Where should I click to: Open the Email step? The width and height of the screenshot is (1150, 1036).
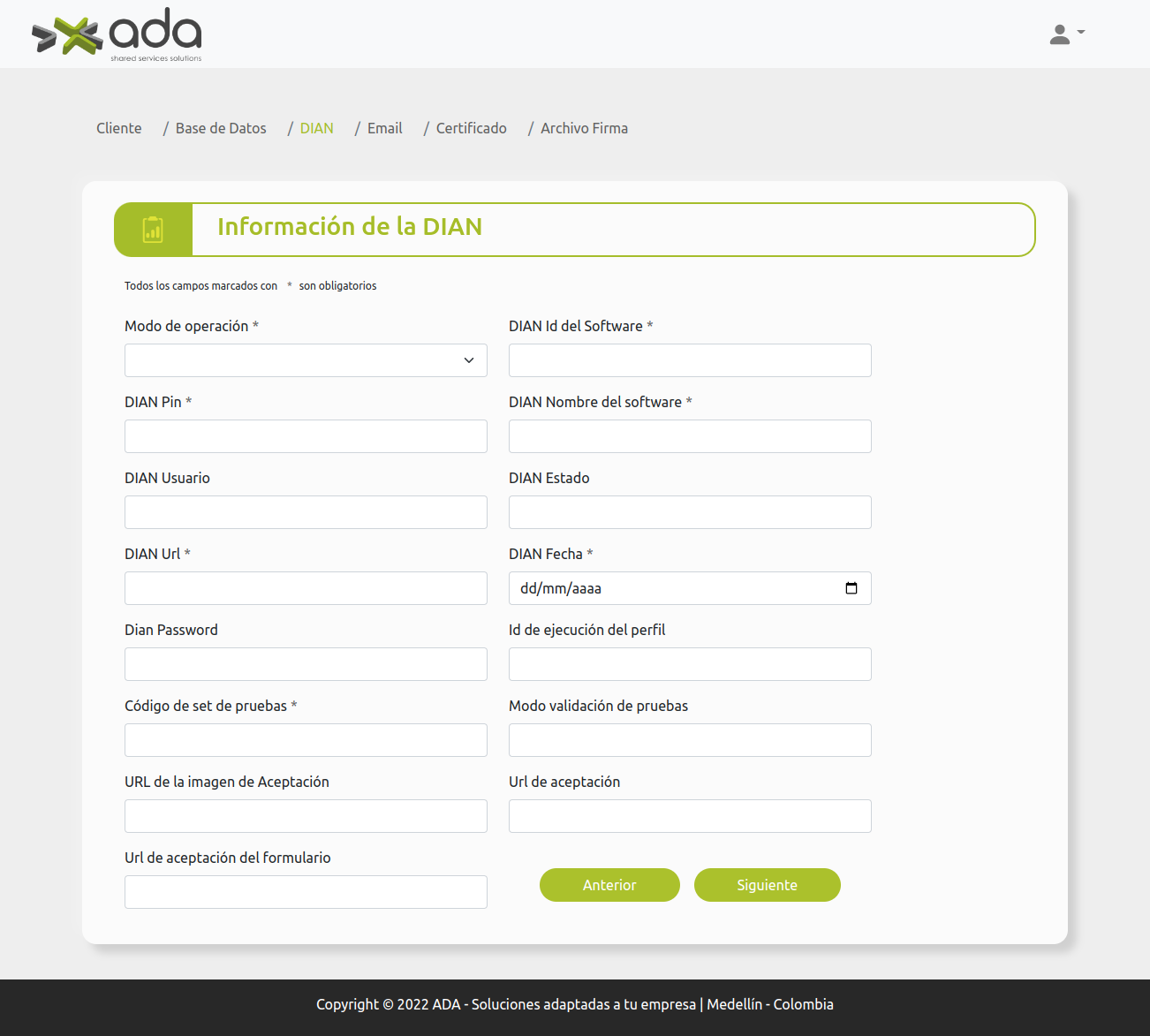(x=384, y=128)
